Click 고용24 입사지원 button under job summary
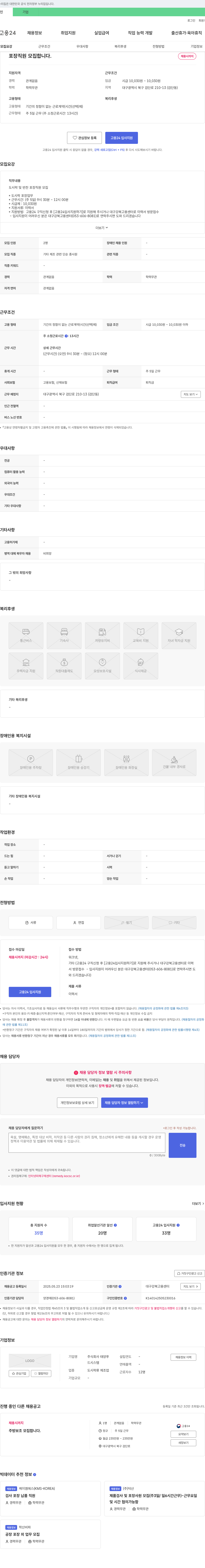The image size is (205, 1568). [x=122, y=138]
